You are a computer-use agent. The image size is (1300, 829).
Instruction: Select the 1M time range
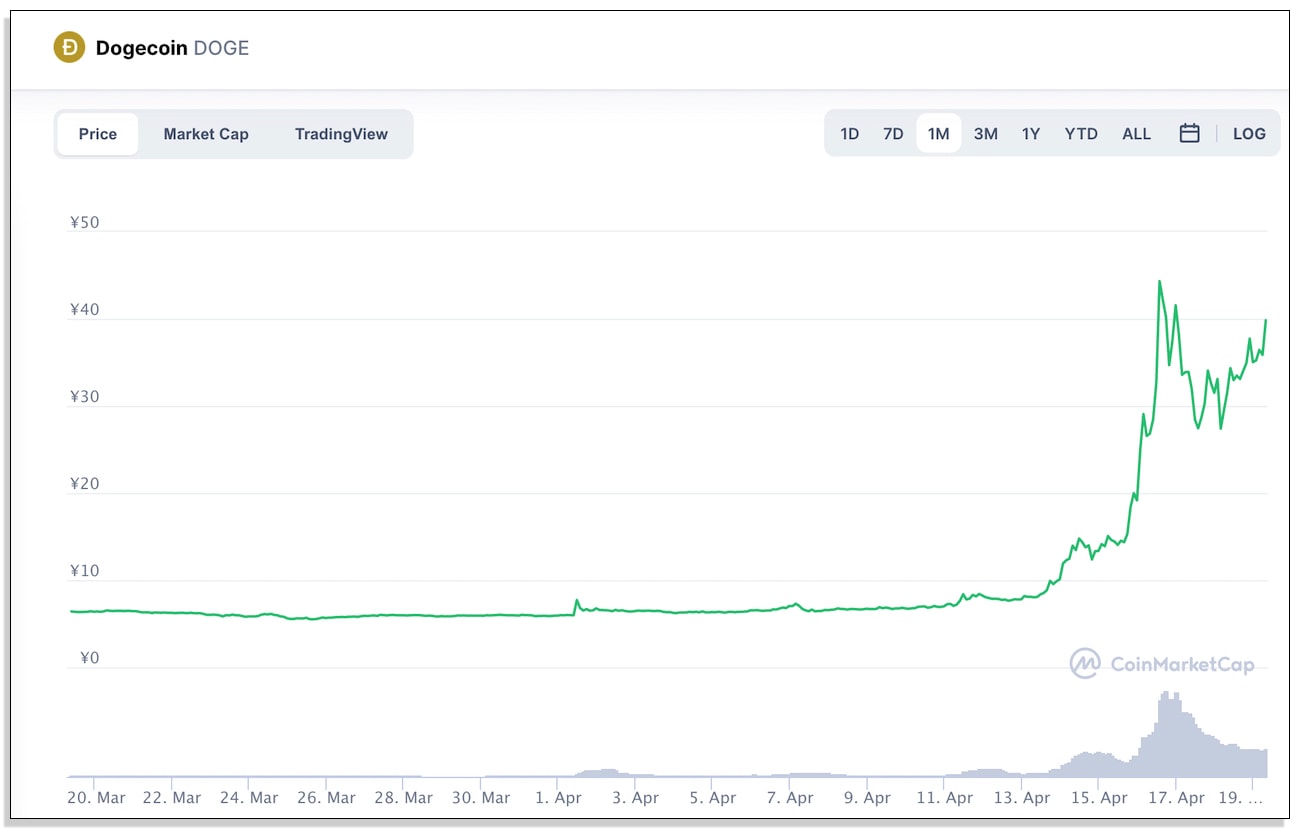[x=938, y=134]
